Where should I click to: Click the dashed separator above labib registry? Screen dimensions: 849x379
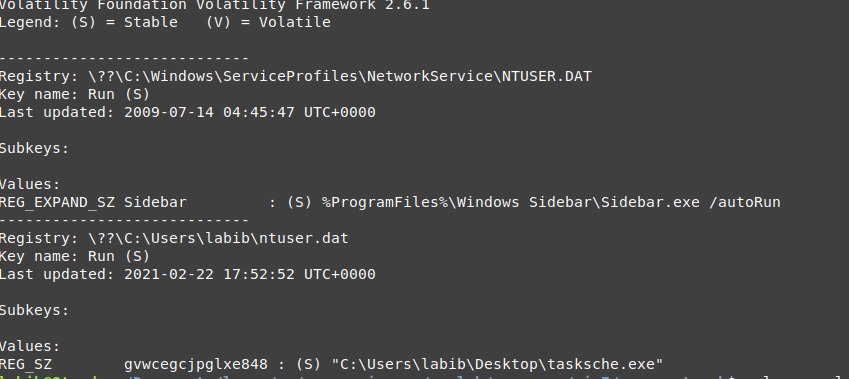(x=124, y=220)
